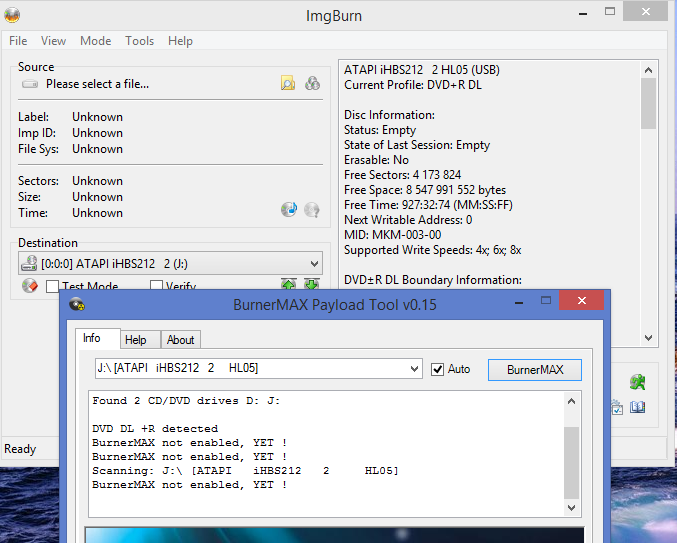This screenshot has width=677, height=543.
Task: Maximize the BurnerMAX Payload Tool window
Action: tap(546, 301)
